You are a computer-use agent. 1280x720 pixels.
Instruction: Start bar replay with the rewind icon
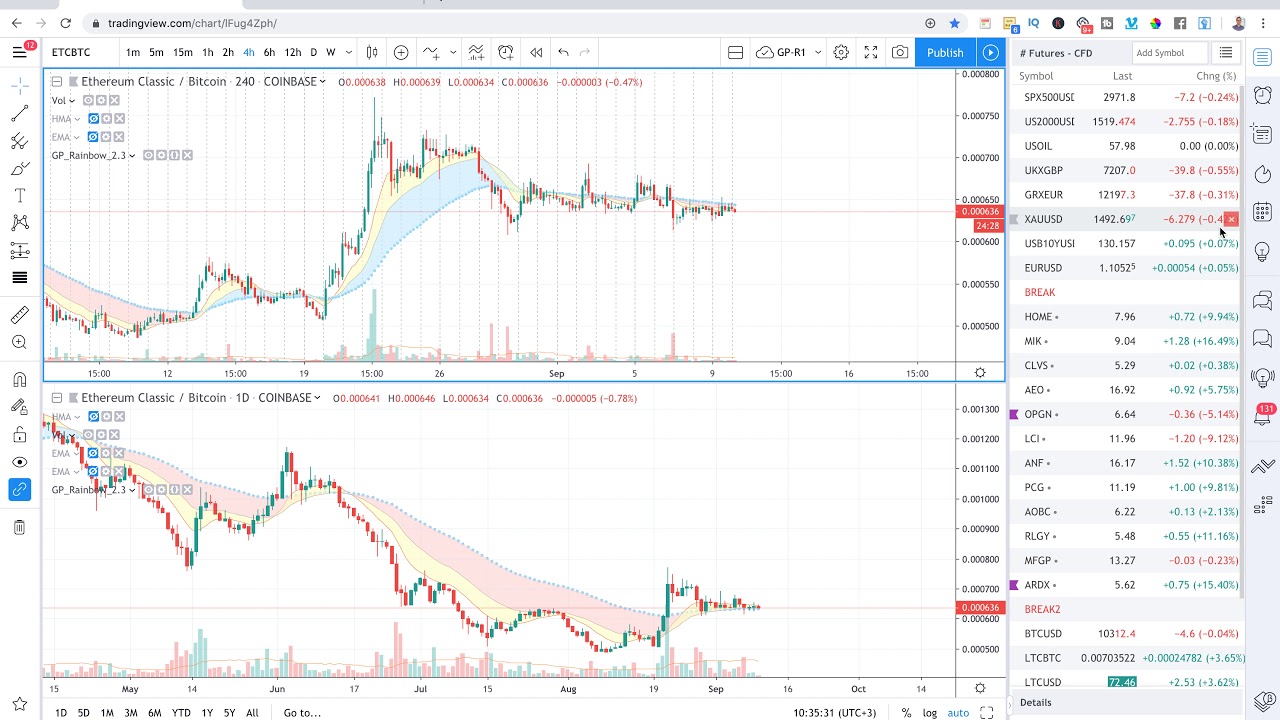pos(536,52)
